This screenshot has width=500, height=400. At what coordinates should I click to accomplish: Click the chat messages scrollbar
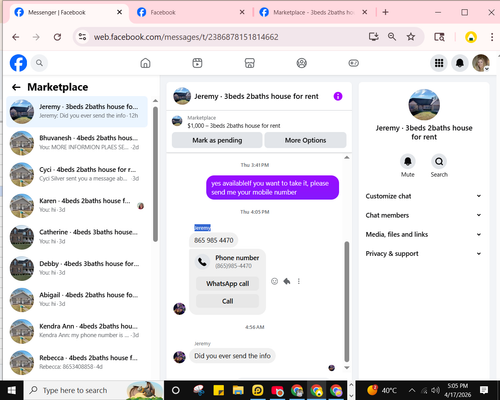(x=347, y=302)
